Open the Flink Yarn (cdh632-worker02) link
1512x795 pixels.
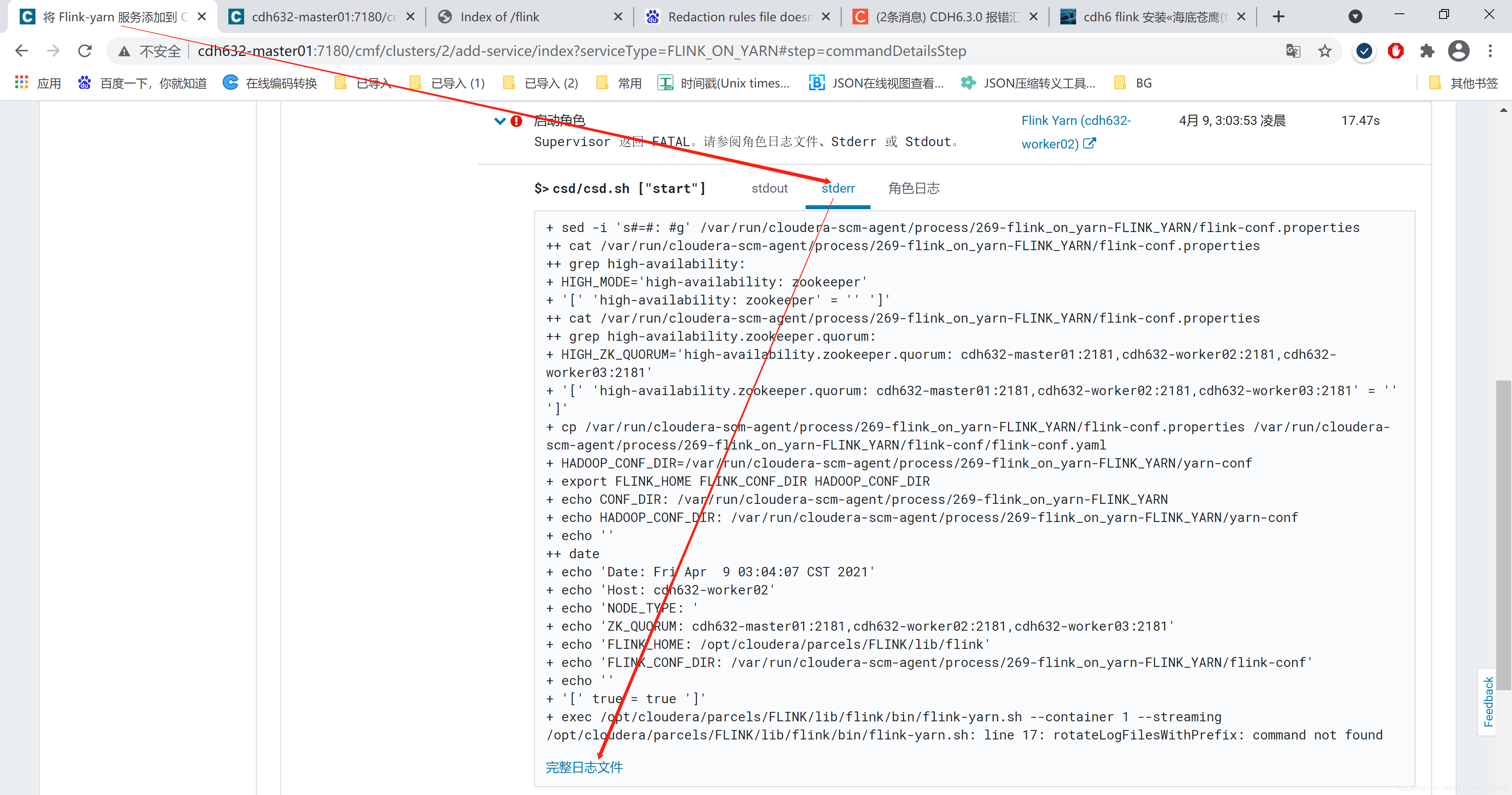[1075, 132]
